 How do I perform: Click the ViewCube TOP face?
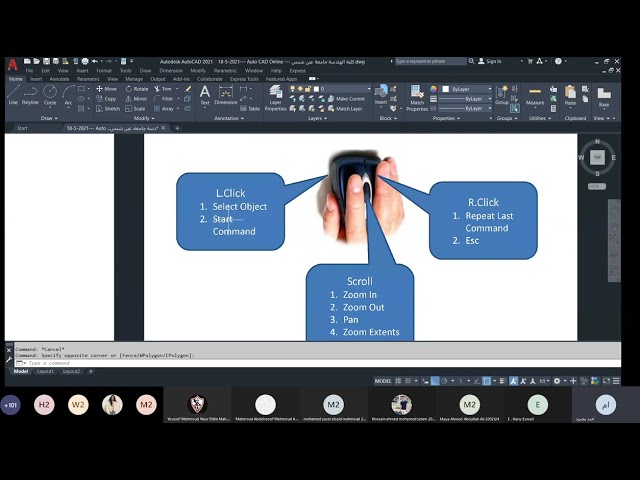pyautogui.click(x=598, y=157)
